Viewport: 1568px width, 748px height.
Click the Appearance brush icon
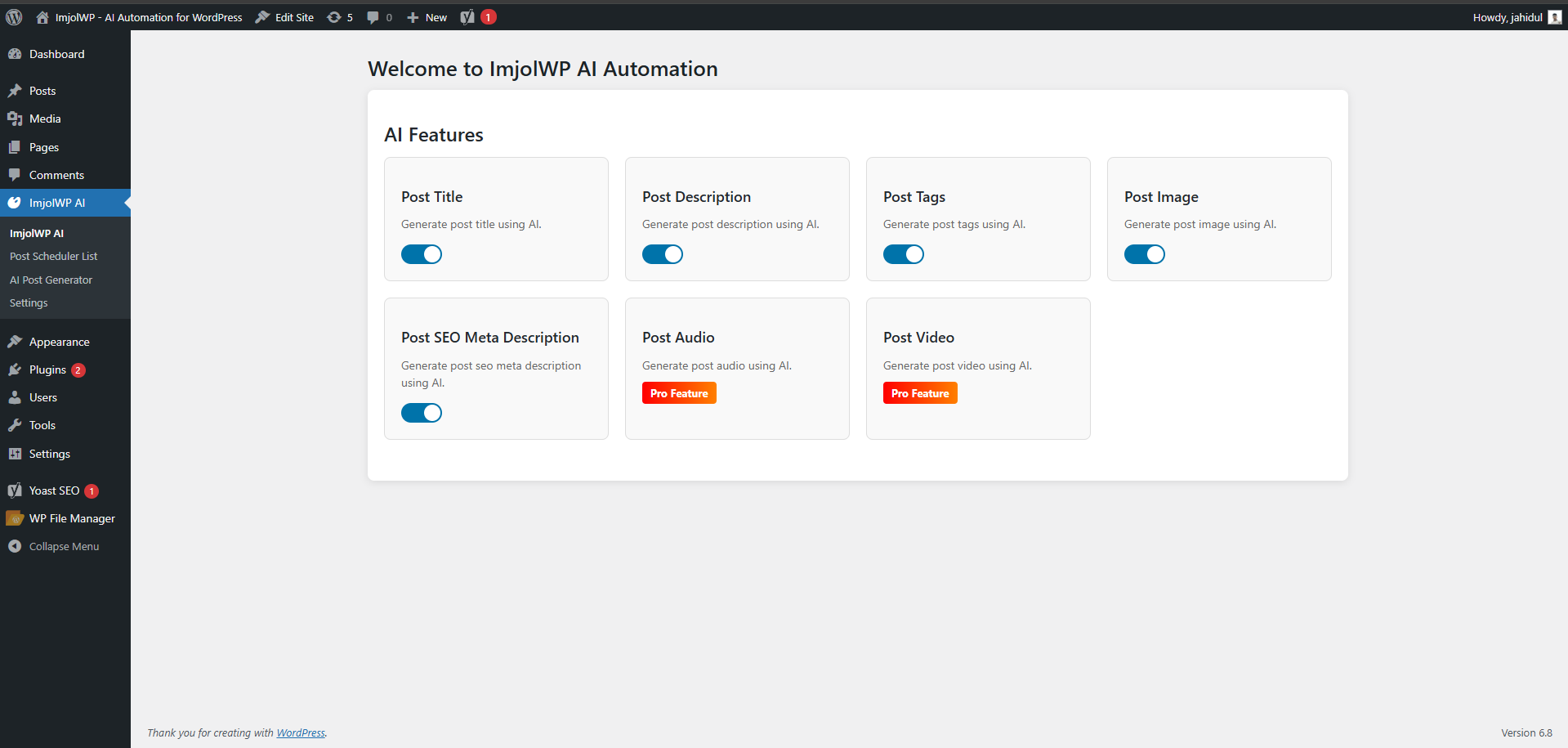pos(15,342)
